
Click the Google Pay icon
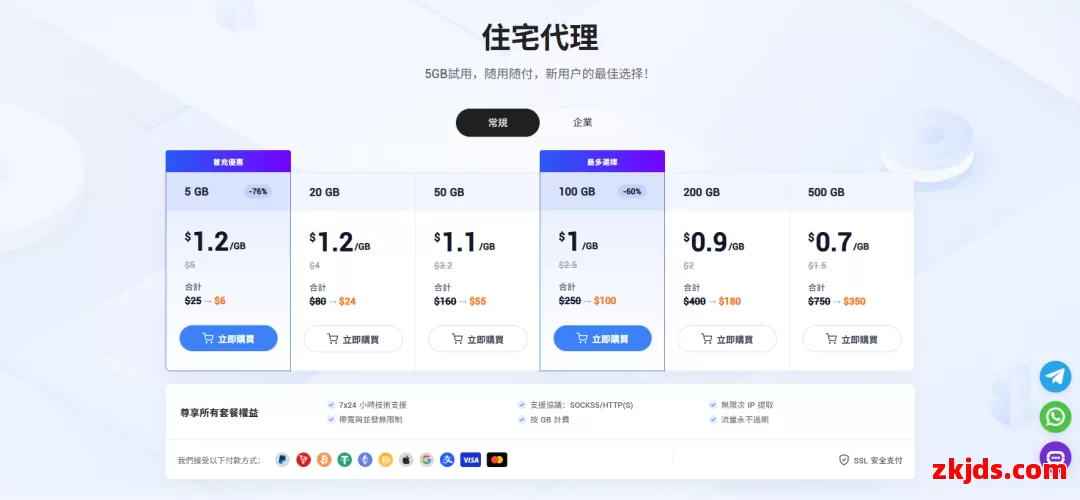[x=427, y=460]
